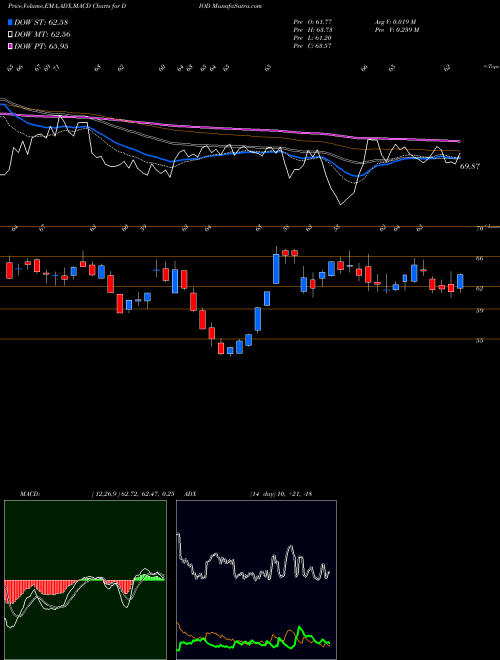Click the 62 price axis label
The image size is (500, 660).
click(x=479, y=289)
